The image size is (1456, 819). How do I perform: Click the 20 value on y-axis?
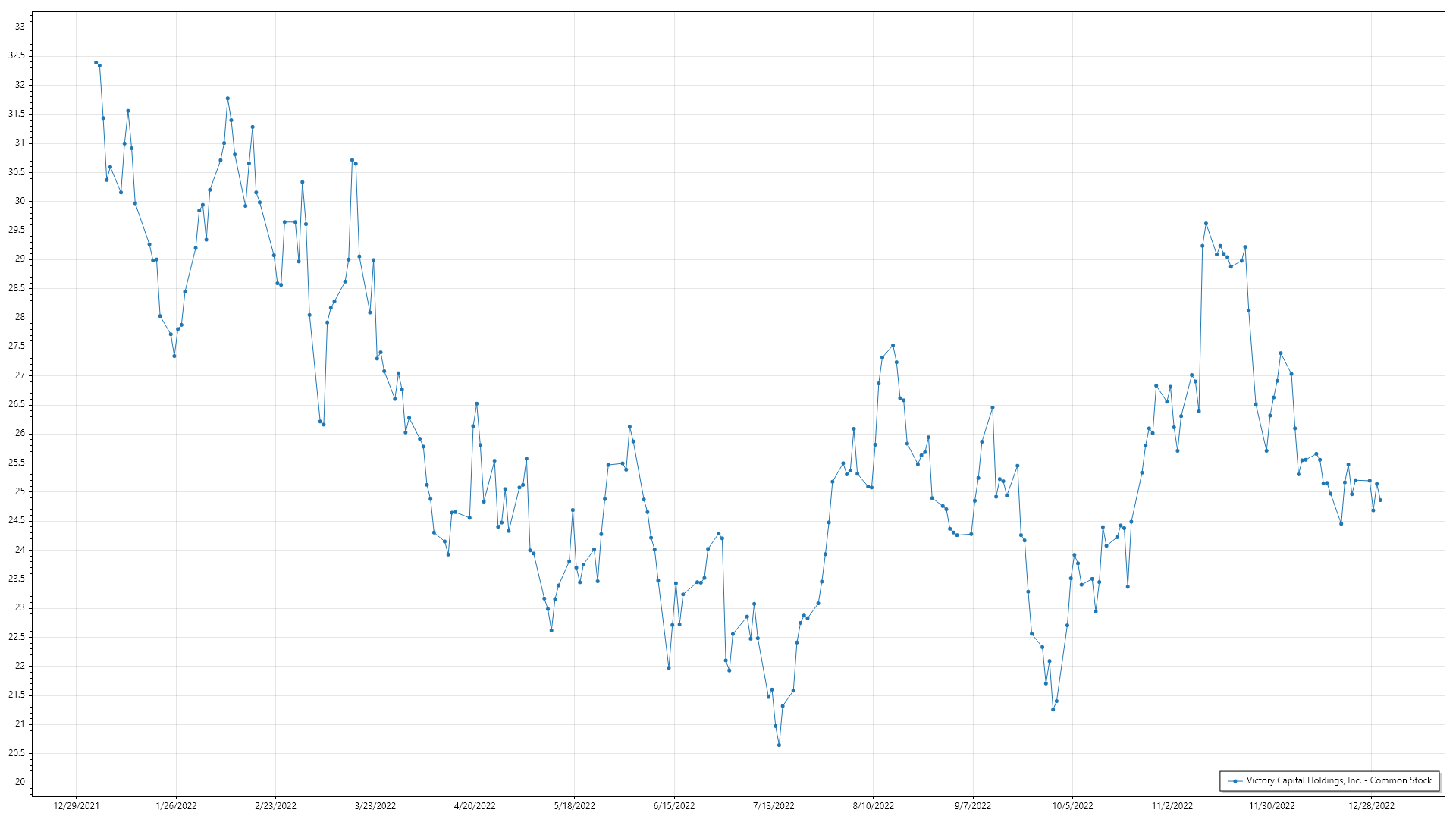coord(20,782)
